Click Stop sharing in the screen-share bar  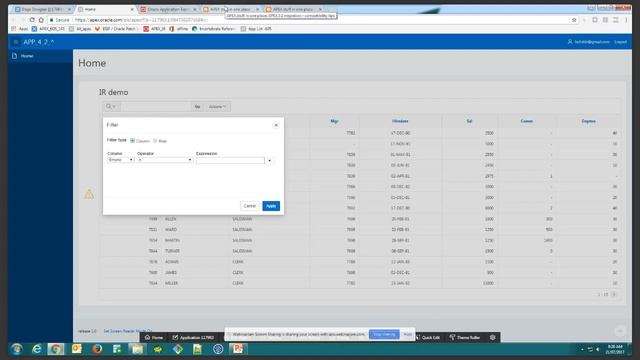pos(384,334)
